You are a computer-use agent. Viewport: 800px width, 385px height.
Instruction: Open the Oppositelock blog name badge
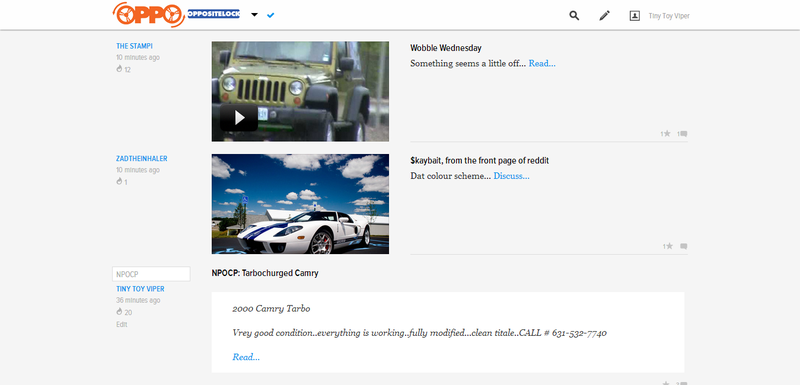click(213, 14)
